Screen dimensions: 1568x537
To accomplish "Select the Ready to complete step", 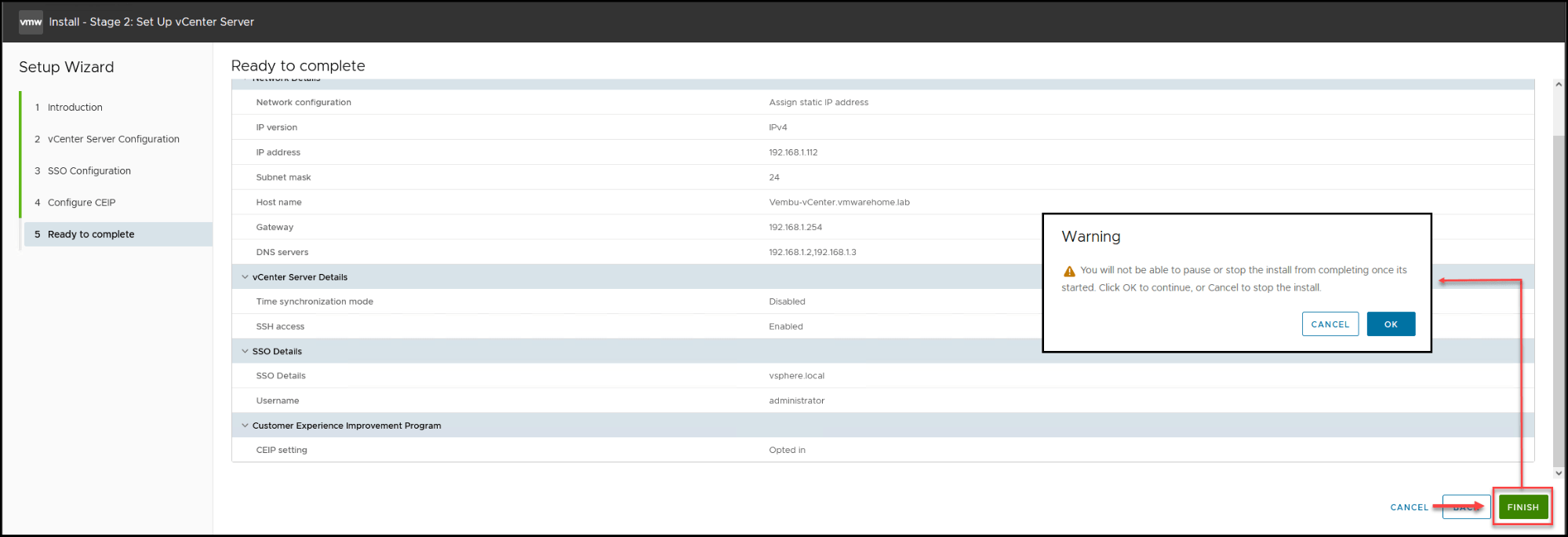I will point(118,234).
